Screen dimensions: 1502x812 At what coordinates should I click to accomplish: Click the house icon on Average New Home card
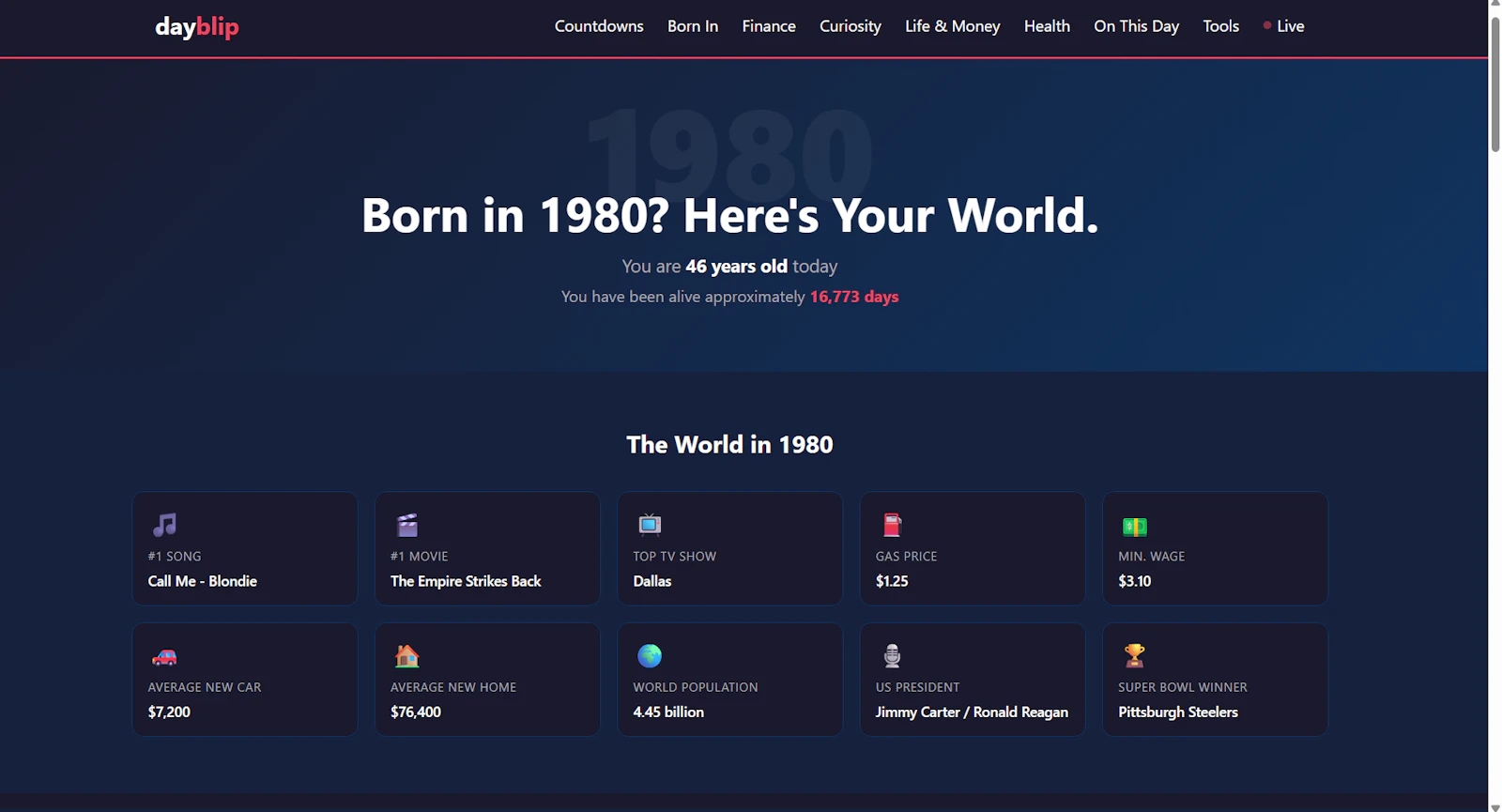tap(407, 655)
